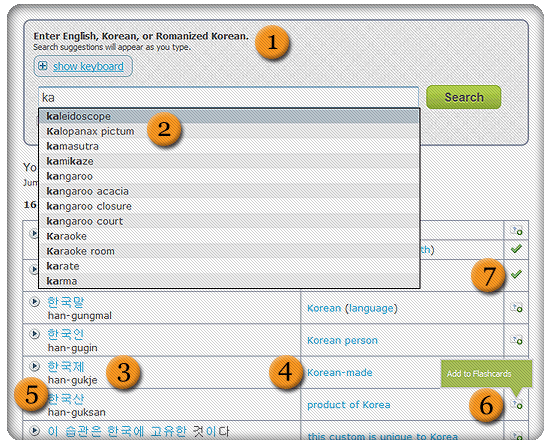Click the upper green checkmark flashcard icon
Screen dimensions: 551x444
(516, 249)
